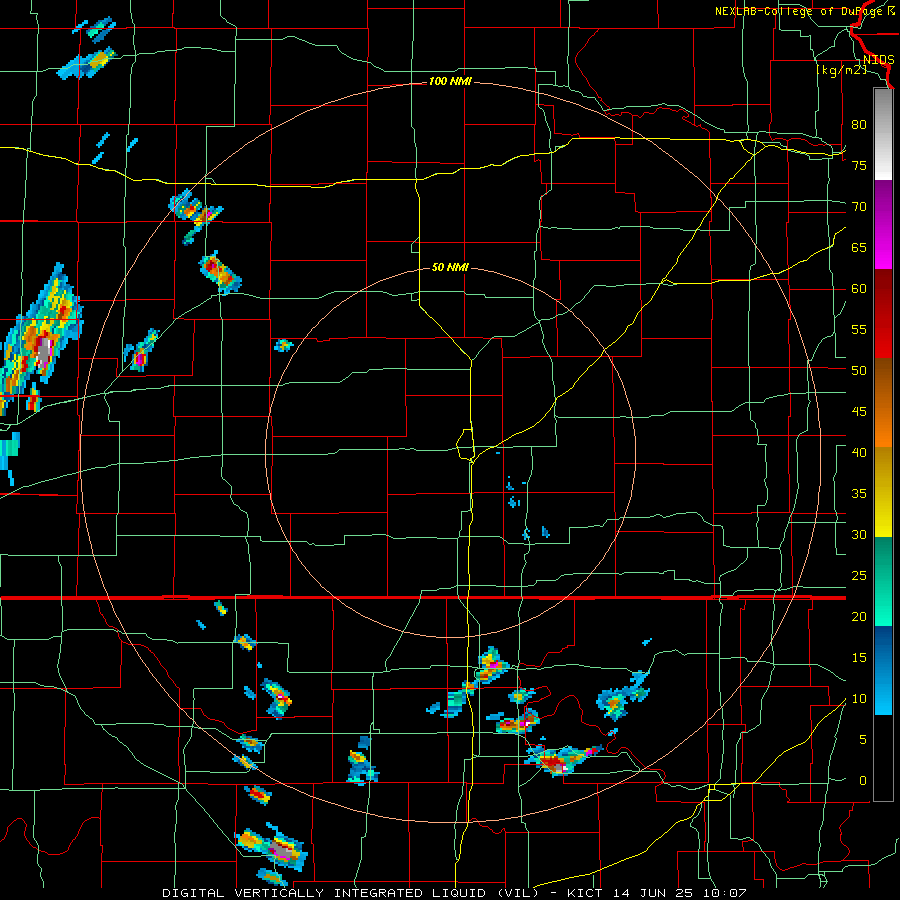The height and width of the screenshot is (900, 900).
Task: Click the "NIDS" label above the scale
Action: (x=878, y=60)
